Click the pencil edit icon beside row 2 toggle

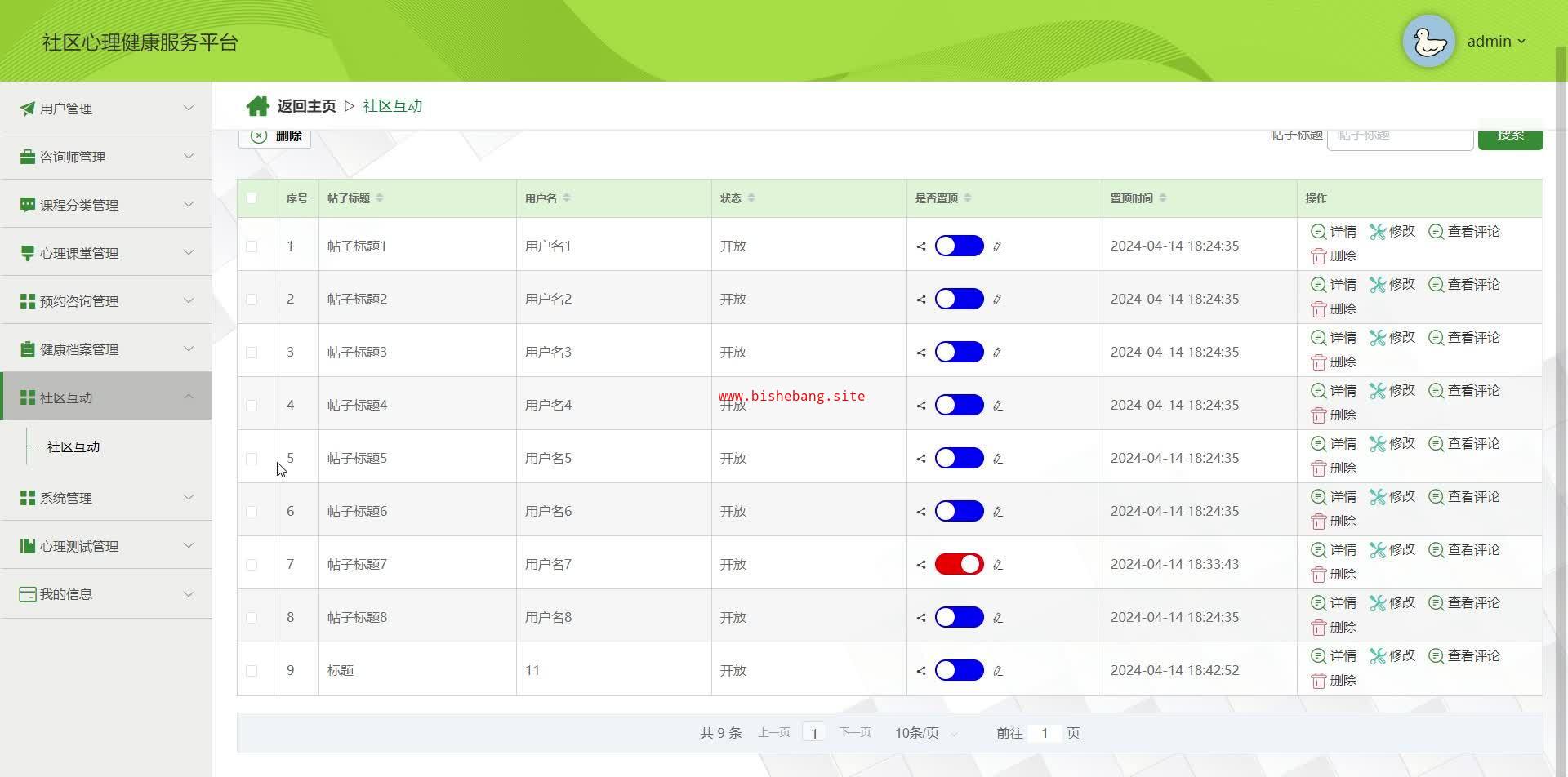coord(998,300)
